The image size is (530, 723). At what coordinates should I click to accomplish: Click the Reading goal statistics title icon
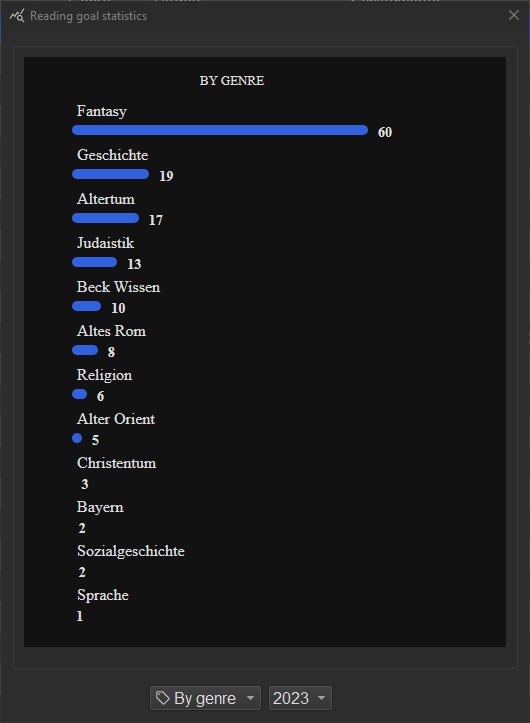17,16
